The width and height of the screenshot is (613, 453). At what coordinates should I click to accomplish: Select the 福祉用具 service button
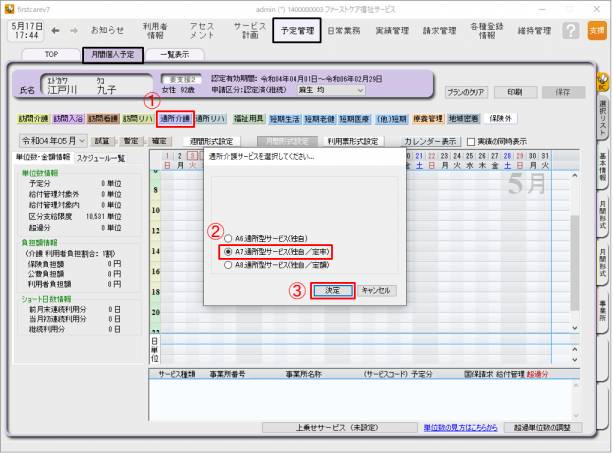click(248, 118)
